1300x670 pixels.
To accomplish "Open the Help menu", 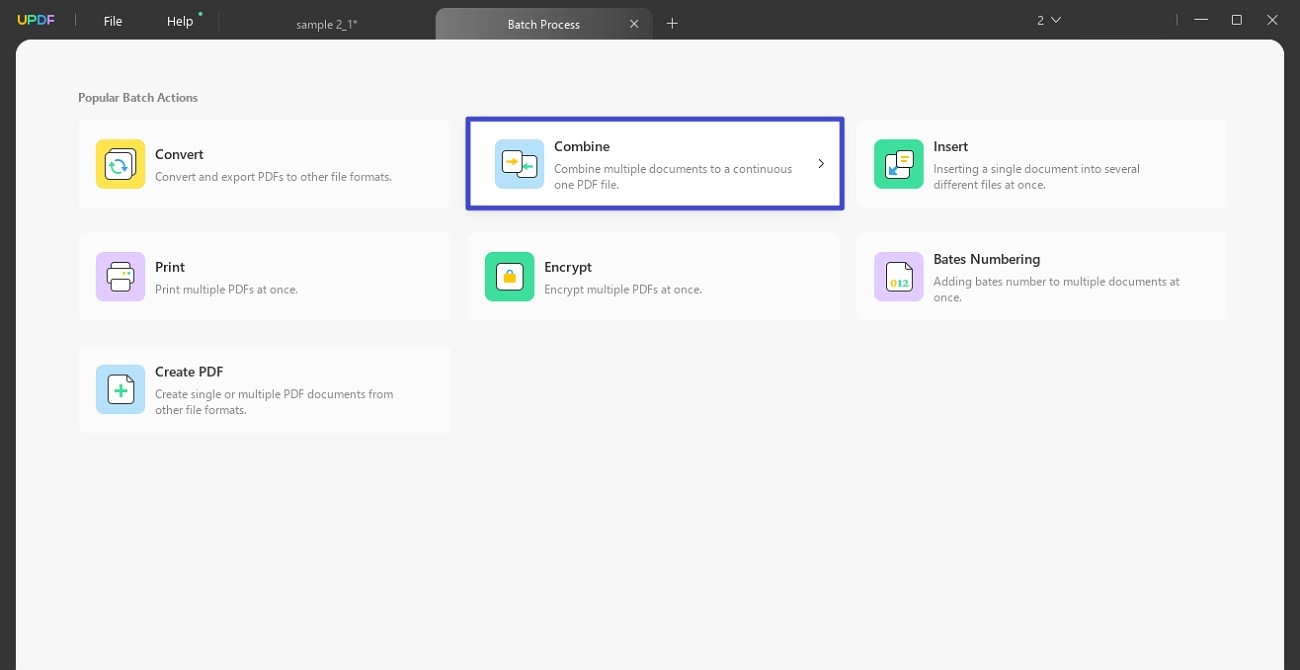I will point(180,21).
